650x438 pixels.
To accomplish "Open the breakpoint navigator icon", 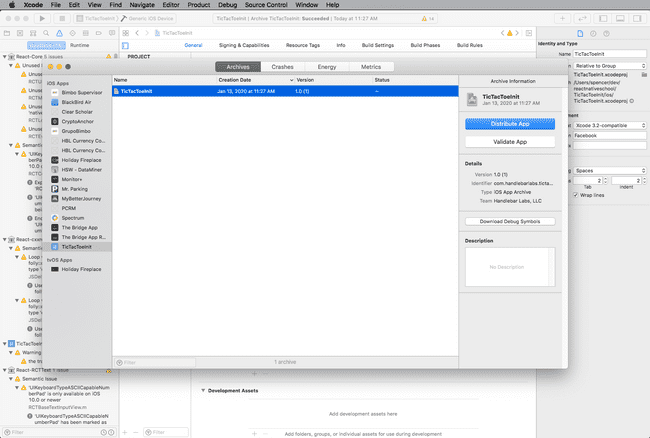I will (x=99, y=33).
